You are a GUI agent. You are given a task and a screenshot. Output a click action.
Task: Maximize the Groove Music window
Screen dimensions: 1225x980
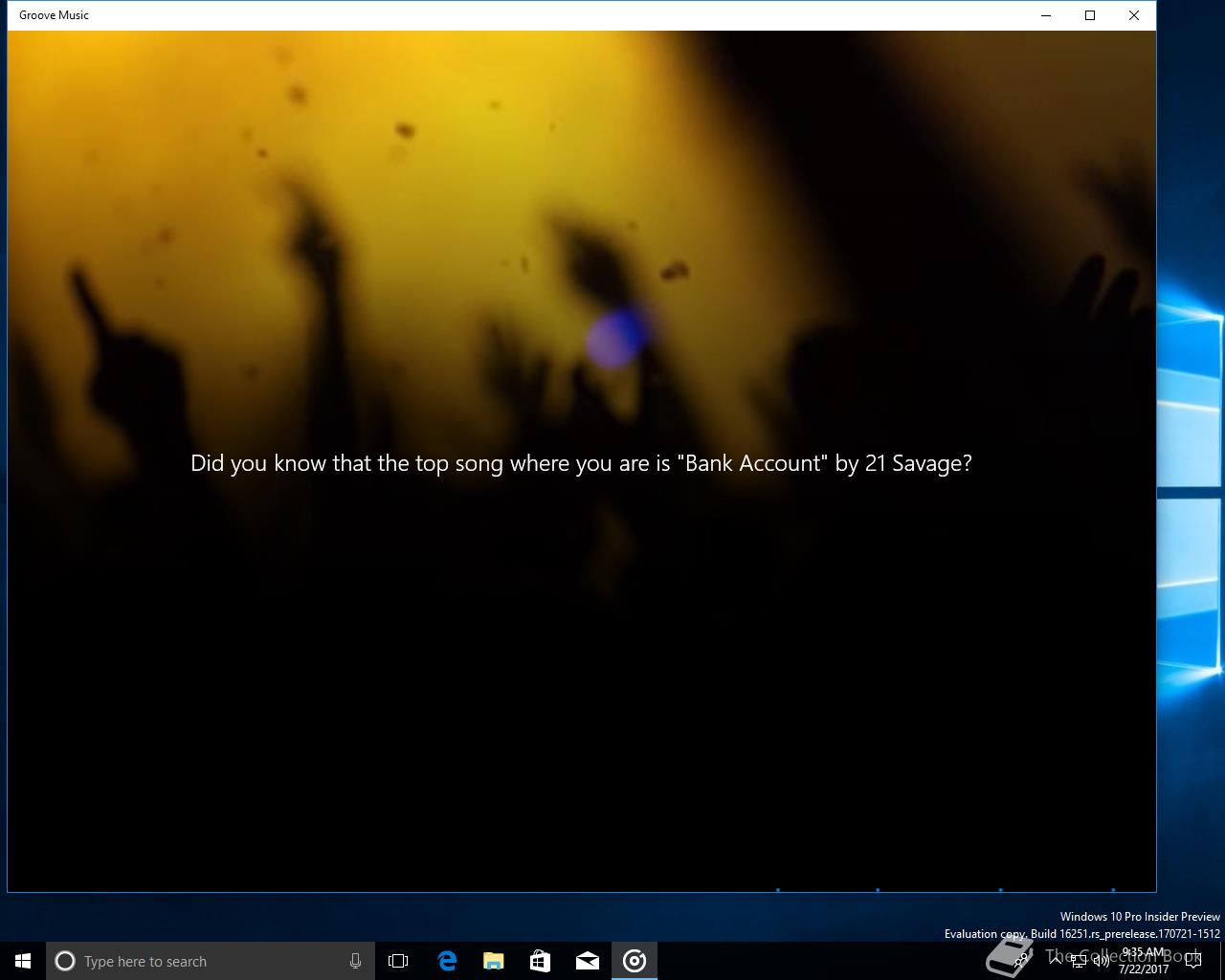click(x=1090, y=15)
